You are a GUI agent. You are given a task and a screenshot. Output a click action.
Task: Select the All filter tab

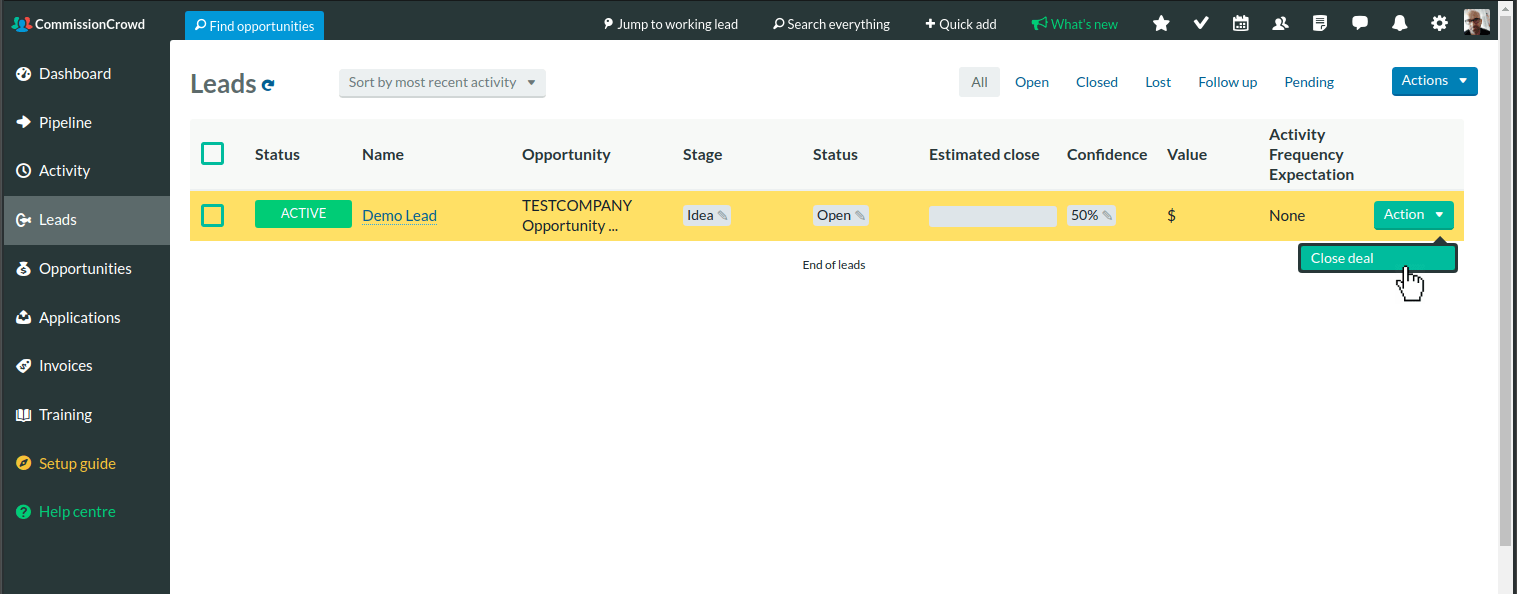point(979,82)
